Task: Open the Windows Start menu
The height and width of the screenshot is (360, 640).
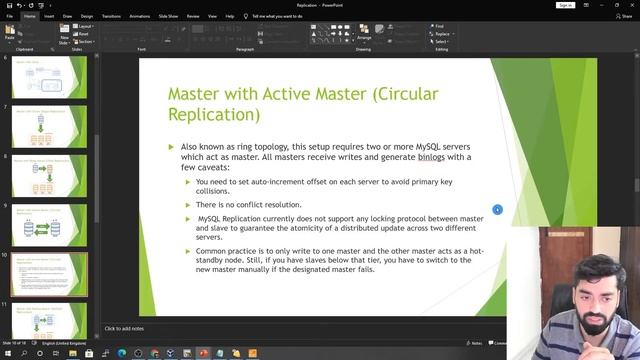Action: (x=8, y=353)
